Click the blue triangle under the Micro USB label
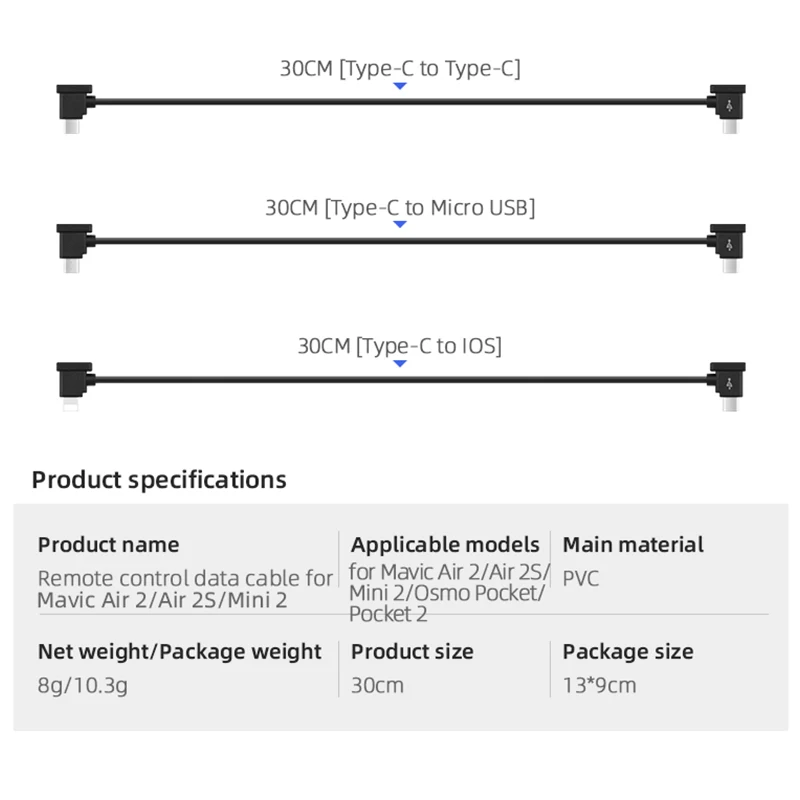The height and width of the screenshot is (800, 800). [x=400, y=225]
